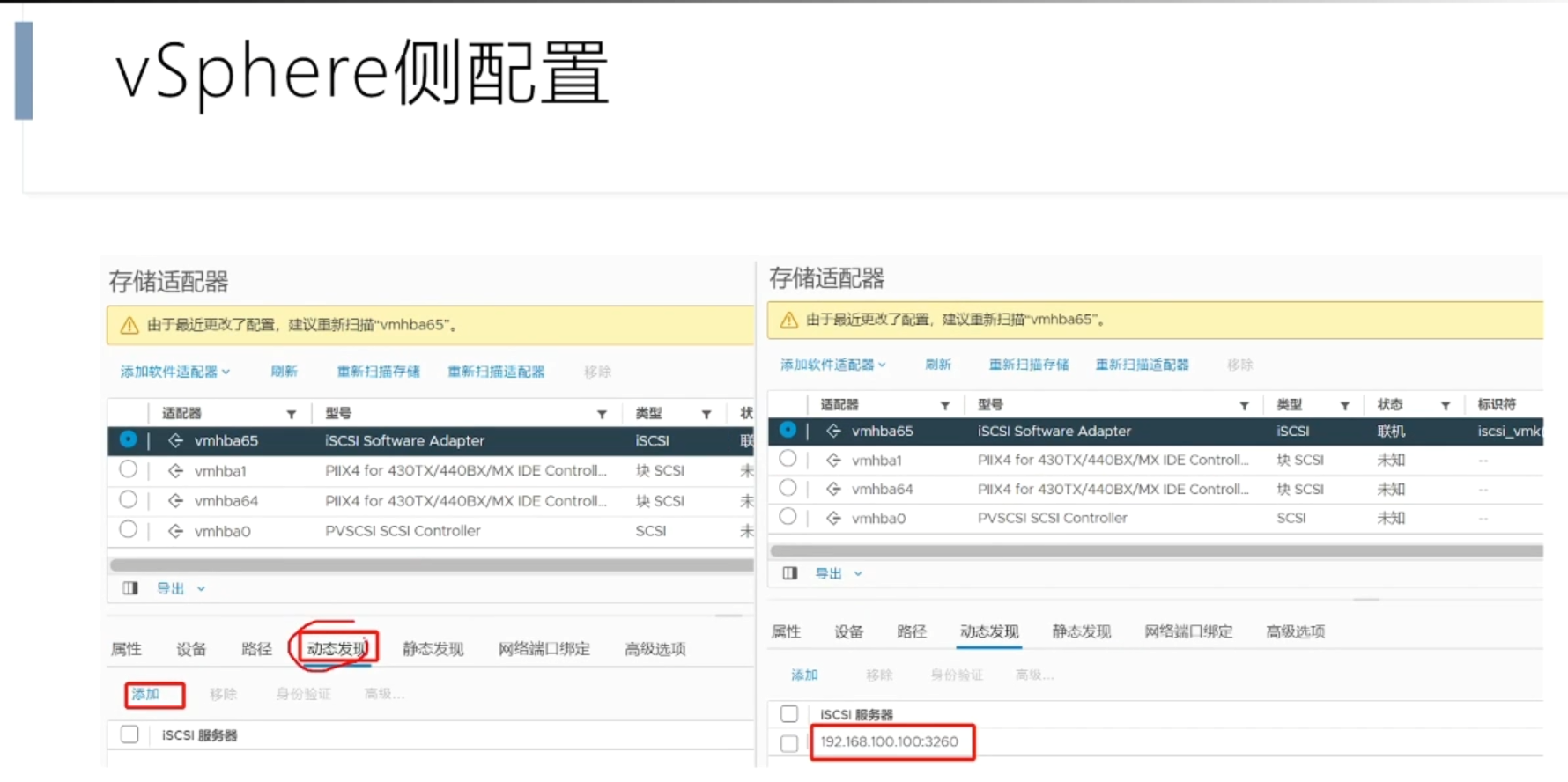Select the vmhba65 radio button in left panel
The height and width of the screenshot is (782, 1568).
pyautogui.click(x=128, y=439)
